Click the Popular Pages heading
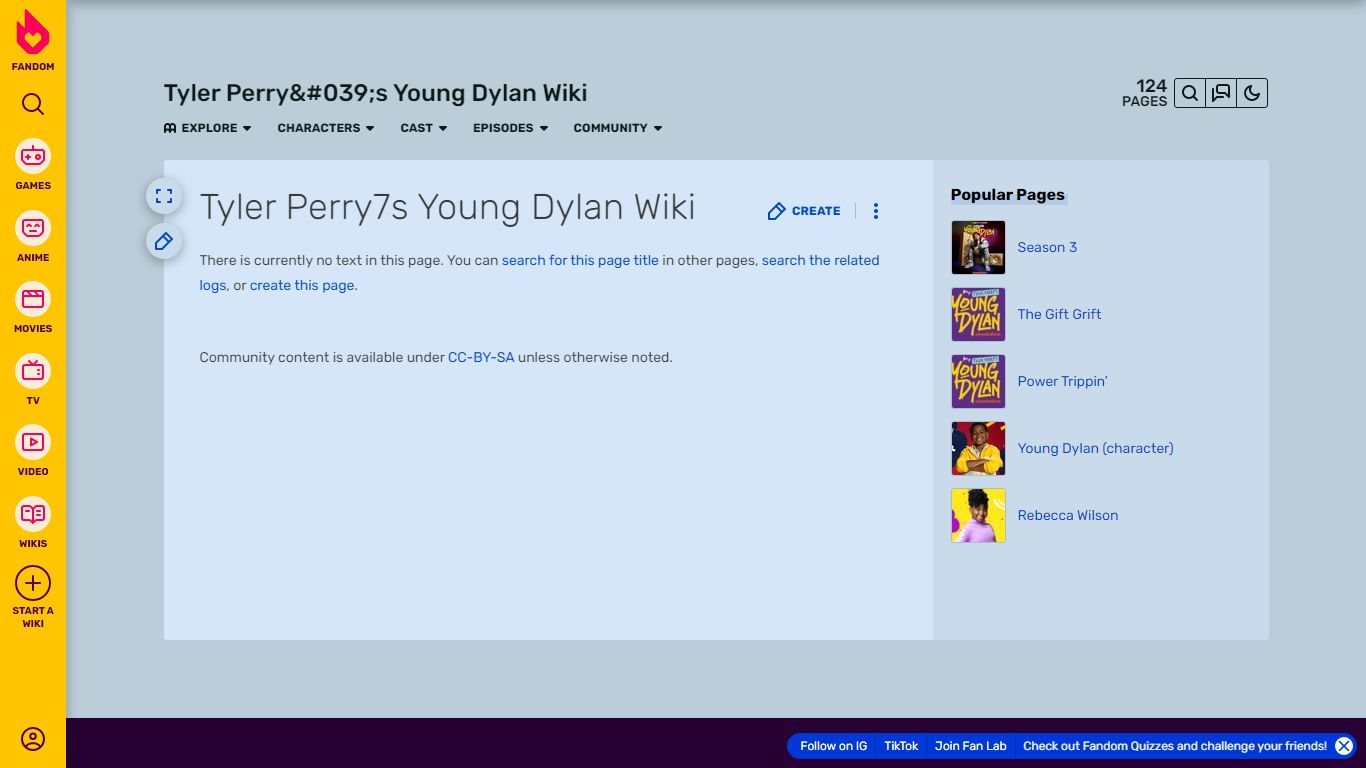1366x768 pixels. click(x=1008, y=195)
